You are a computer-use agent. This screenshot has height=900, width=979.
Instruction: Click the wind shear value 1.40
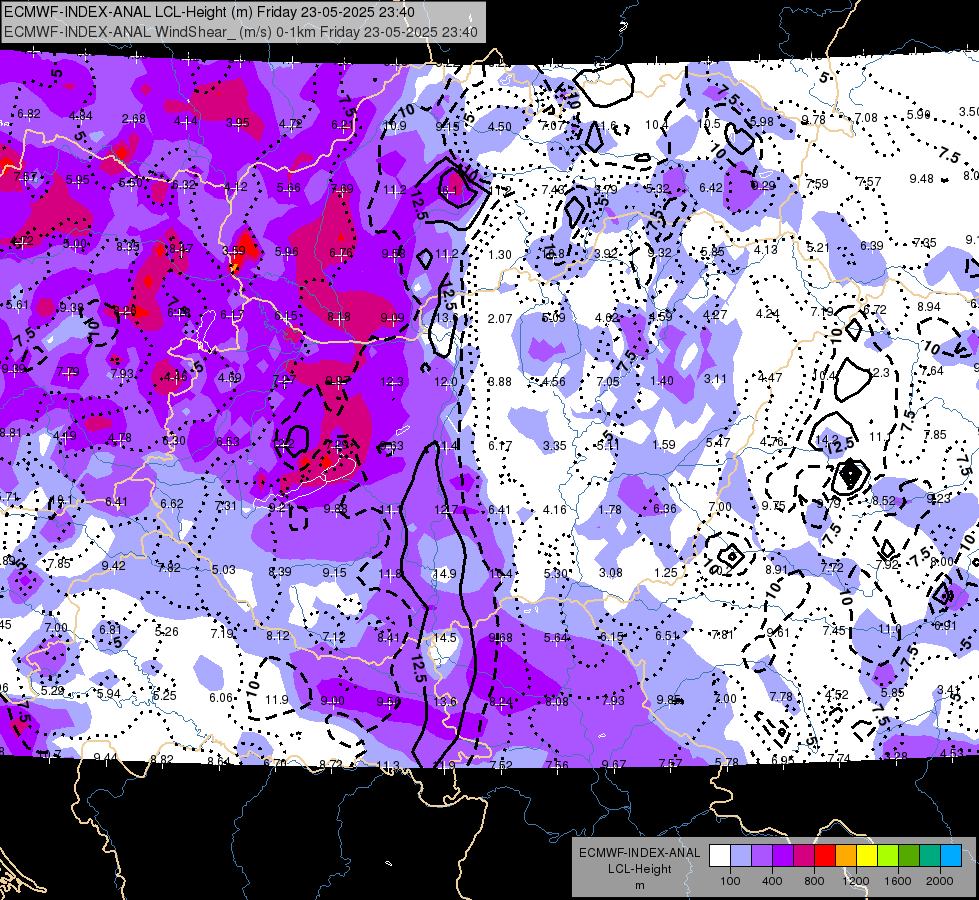point(662,380)
